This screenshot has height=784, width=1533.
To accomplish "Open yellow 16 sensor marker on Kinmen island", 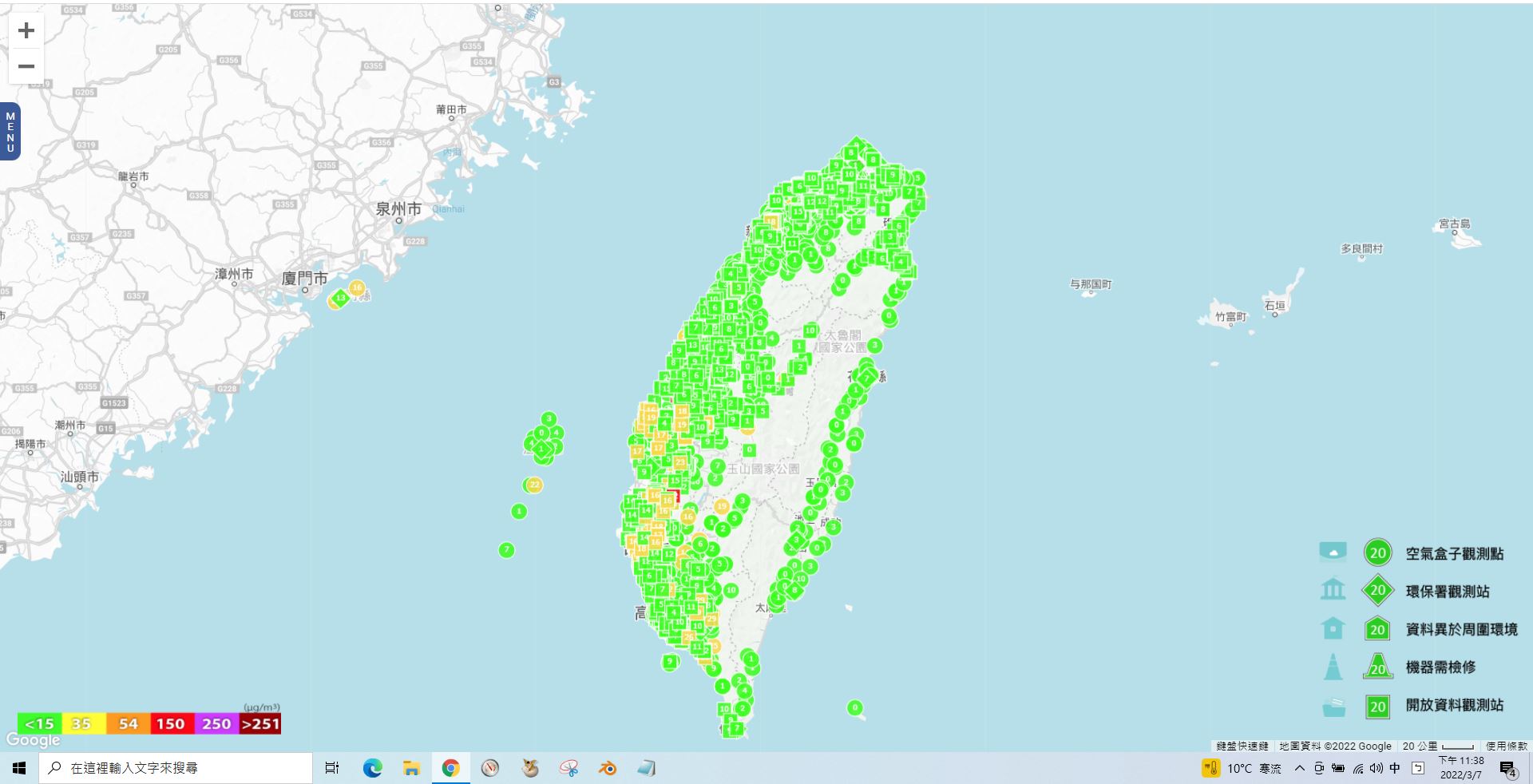I will 356,287.
